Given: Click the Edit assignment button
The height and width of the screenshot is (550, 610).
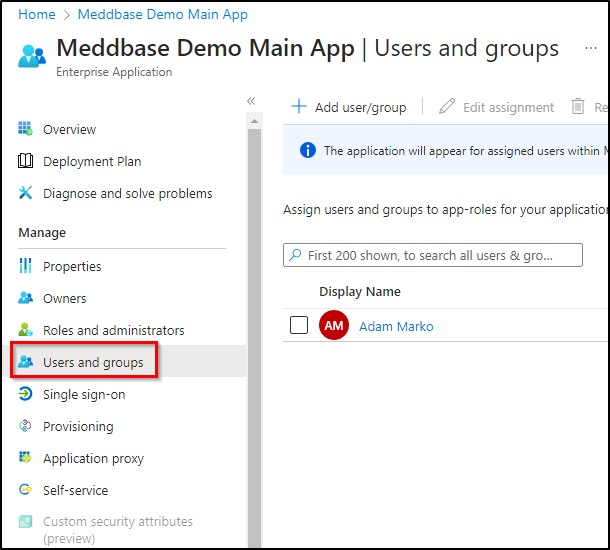Looking at the screenshot, I should point(496,107).
